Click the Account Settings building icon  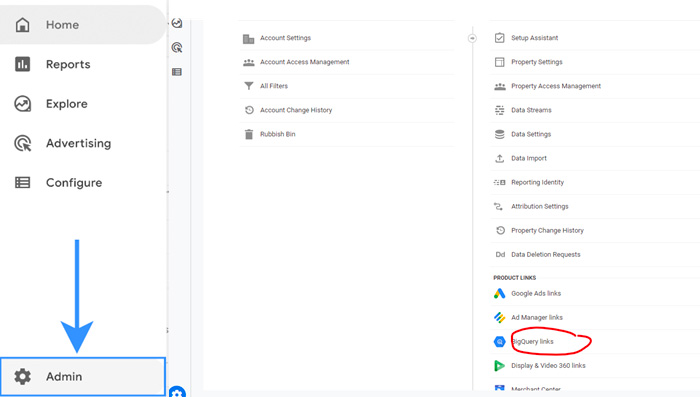tap(249, 39)
